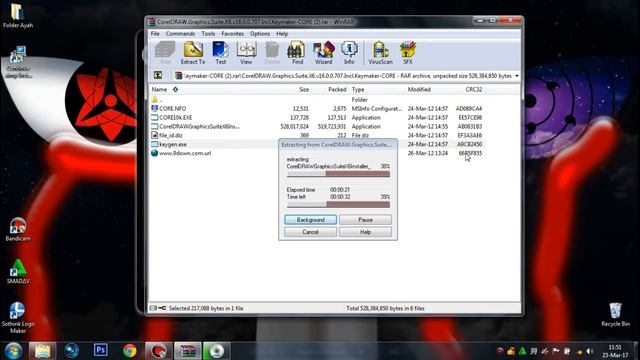Go up one level folder button
The image size is (640, 360).
click(x=158, y=76)
